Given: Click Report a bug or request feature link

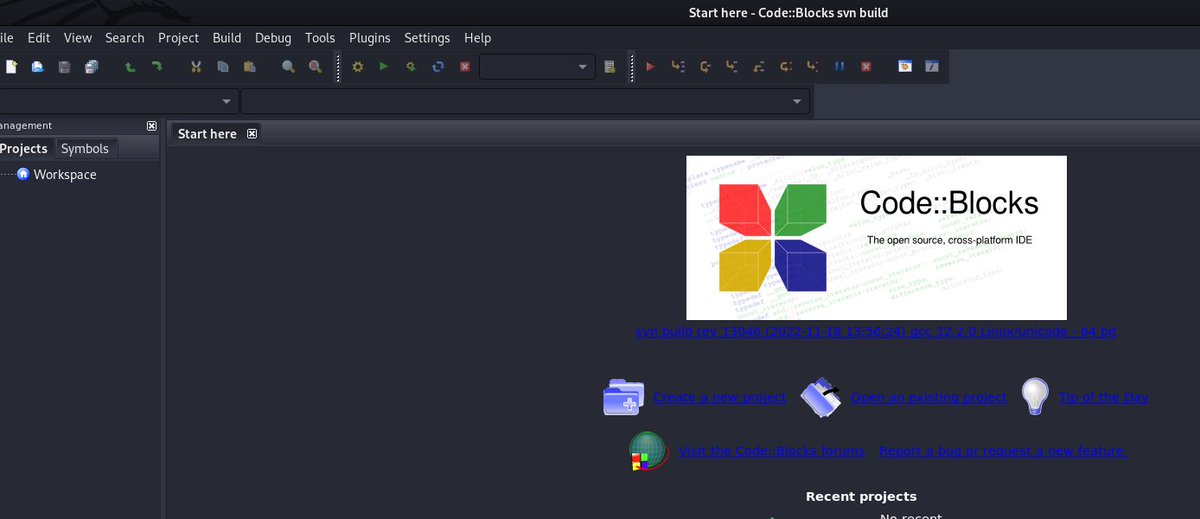Looking at the screenshot, I should 1003,451.
